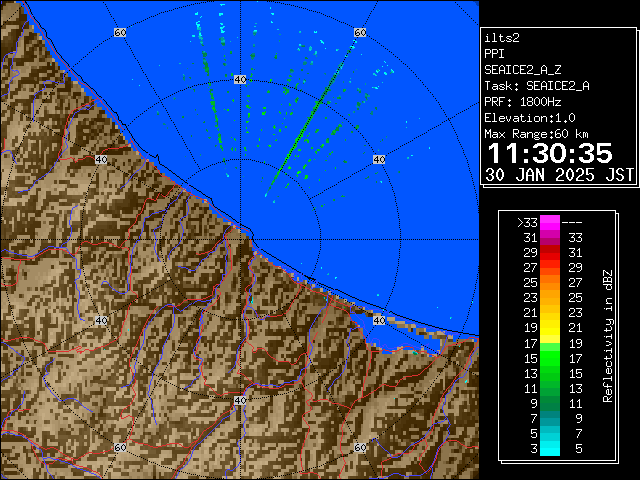Click the 'Task: SEAICE2_A' line
Viewport: 640px width, 480px height.
(x=537, y=86)
